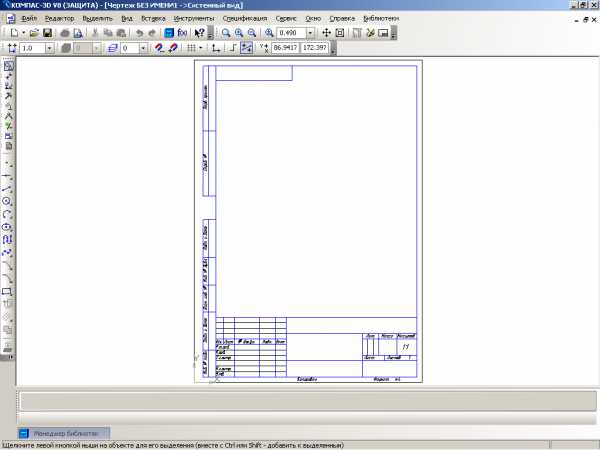Select the Line segment tool in left toolbar
This screenshot has height=450, width=600.
[x=8, y=189]
